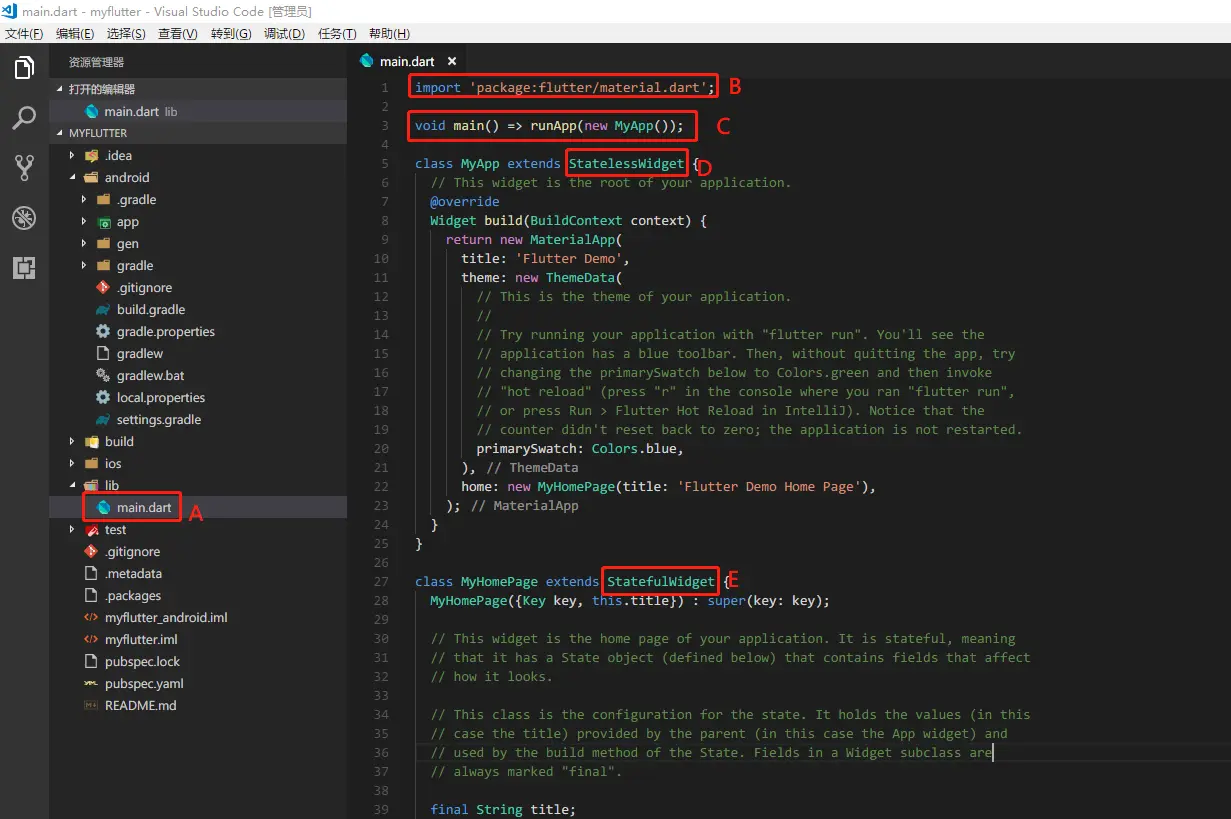Screen dimensions: 1231x819
Task: Expand the test folder
Action: click(72, 529)
